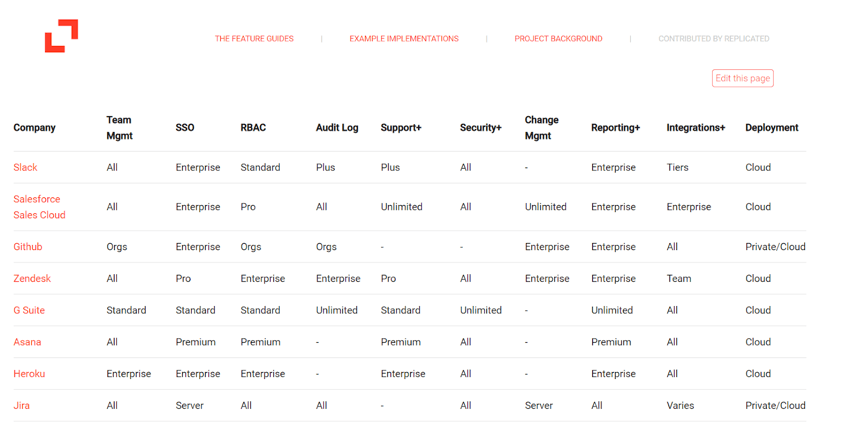Open the G Suite link

[29, 311]
